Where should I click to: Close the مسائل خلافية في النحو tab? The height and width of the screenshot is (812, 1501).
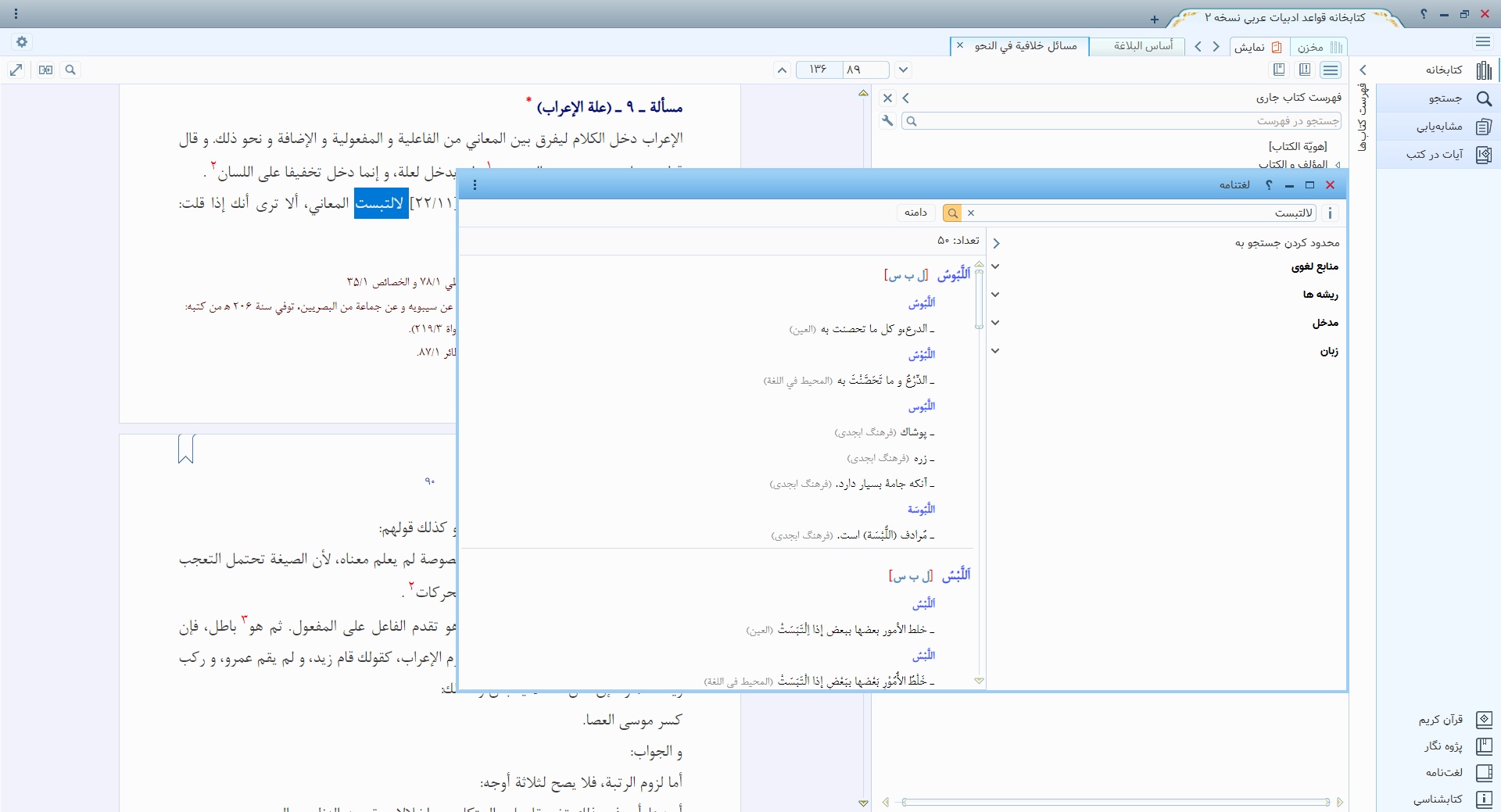point(960,45)
